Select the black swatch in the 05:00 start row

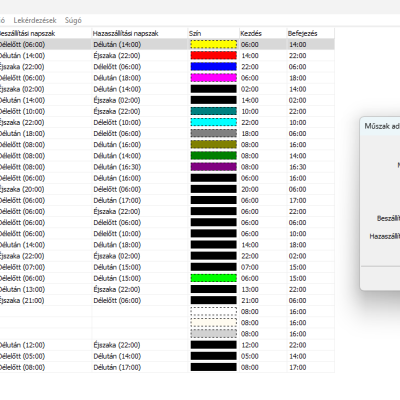tap(214, 356)
